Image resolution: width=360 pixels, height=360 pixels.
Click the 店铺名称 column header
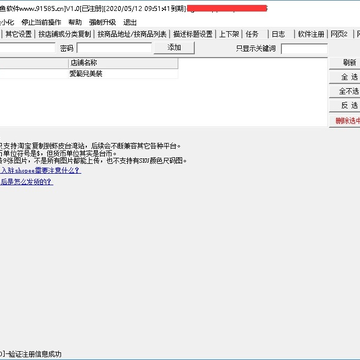click(x=123, y=63)
